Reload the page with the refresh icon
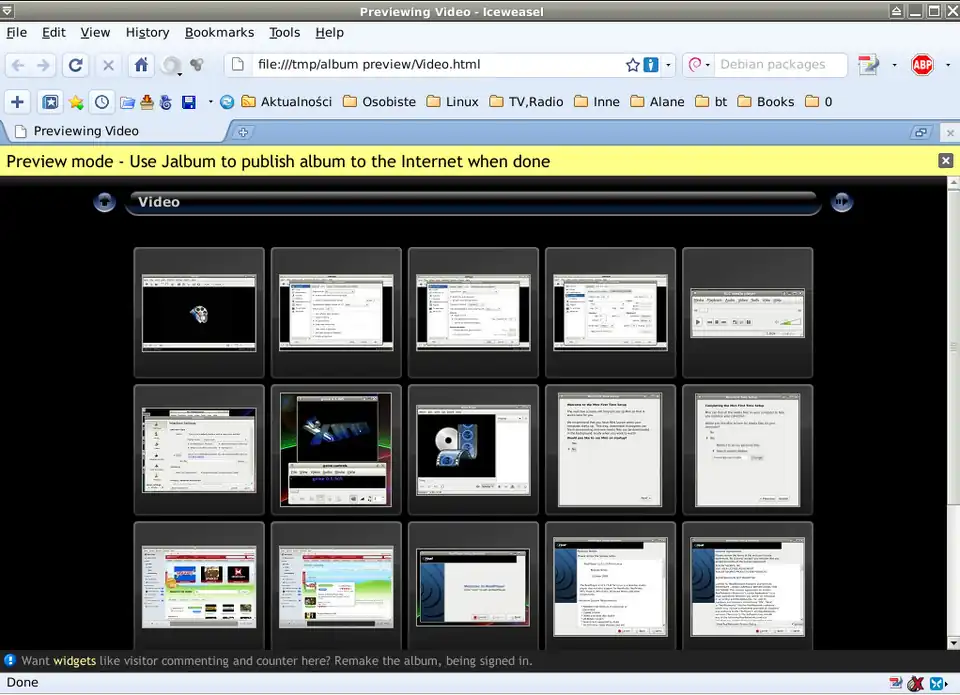The image size is (960, 695). click(x=75, y=65)
